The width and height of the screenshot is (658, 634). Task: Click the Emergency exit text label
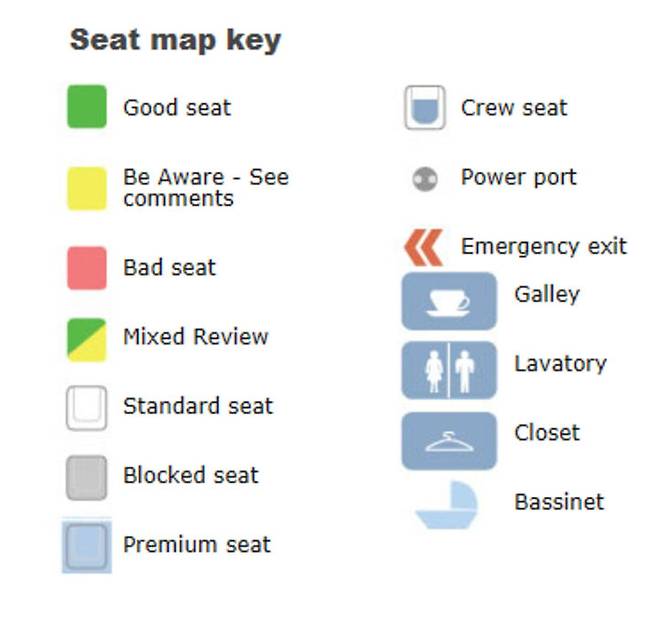click(543, 246)
